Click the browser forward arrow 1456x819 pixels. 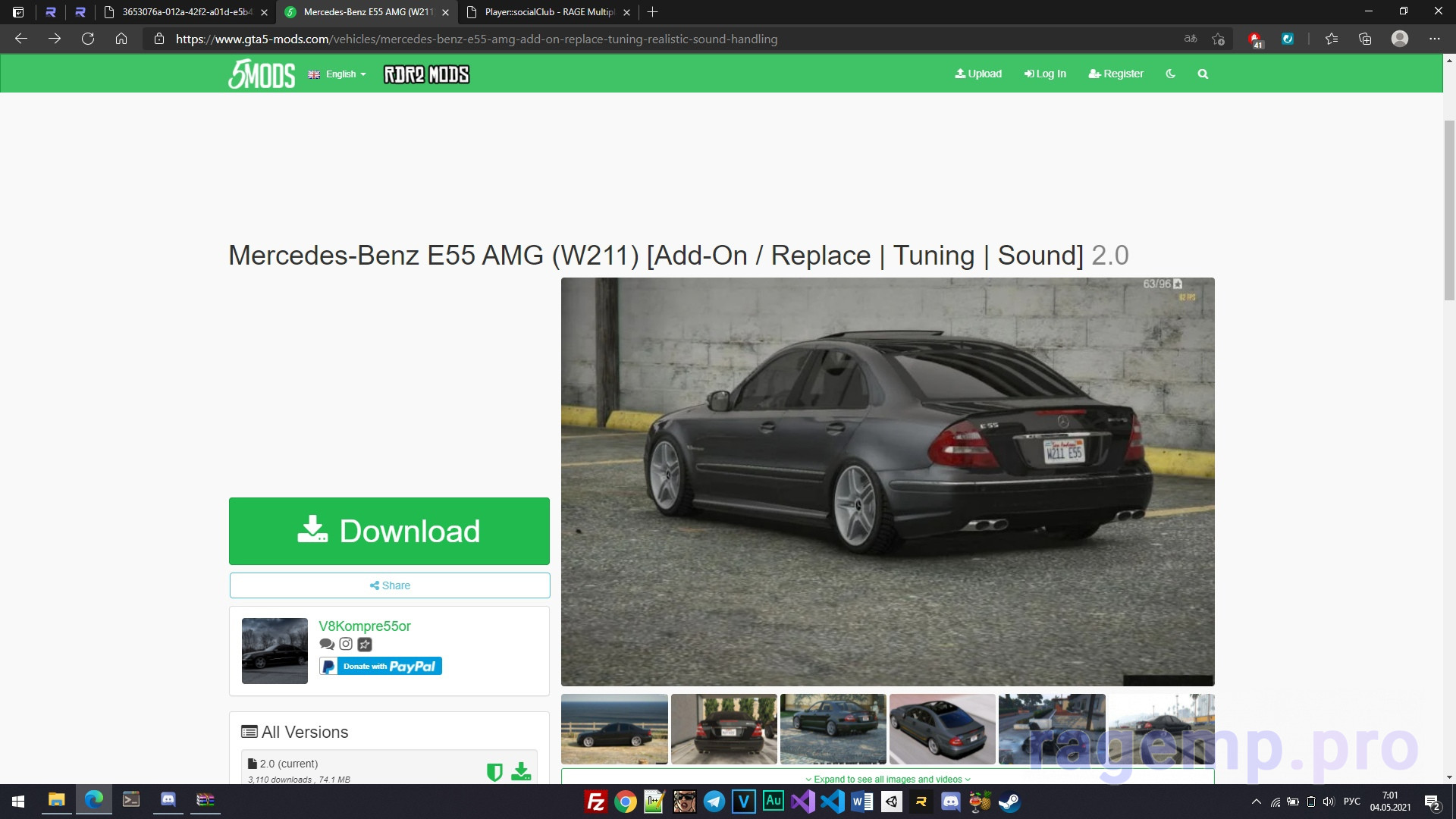pos(55,39)
